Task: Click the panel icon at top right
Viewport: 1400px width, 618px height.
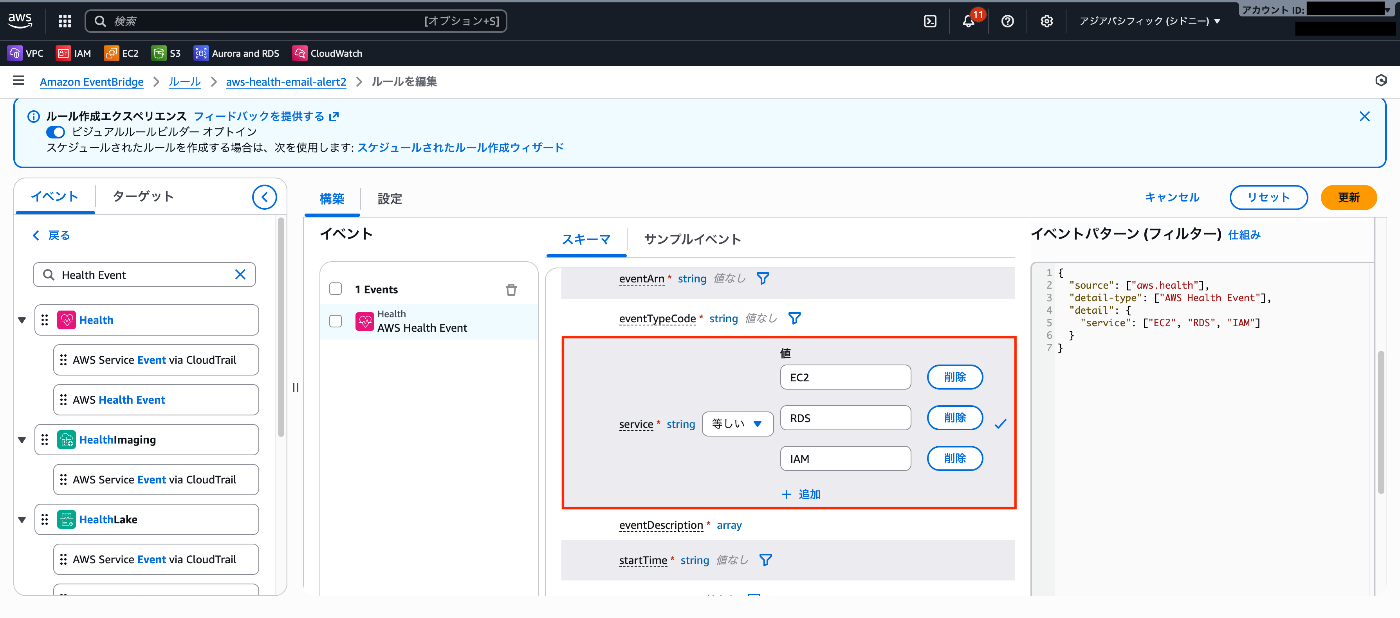Action: pos(1381,81)
